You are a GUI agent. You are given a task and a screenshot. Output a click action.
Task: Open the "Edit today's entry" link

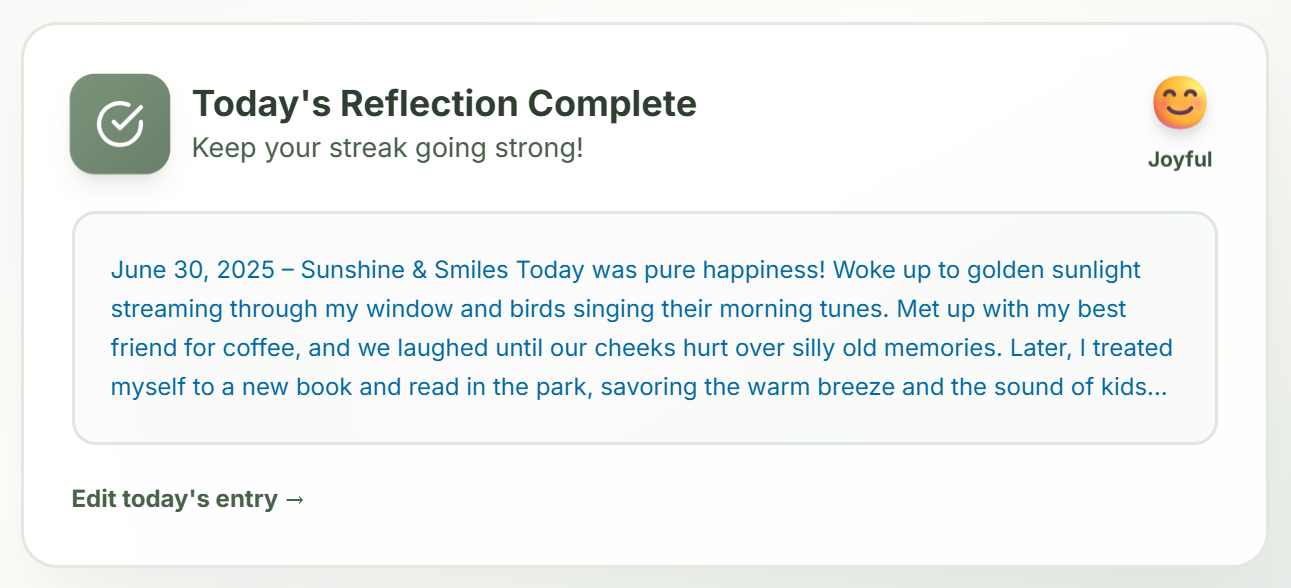click(x=188, y=499)
